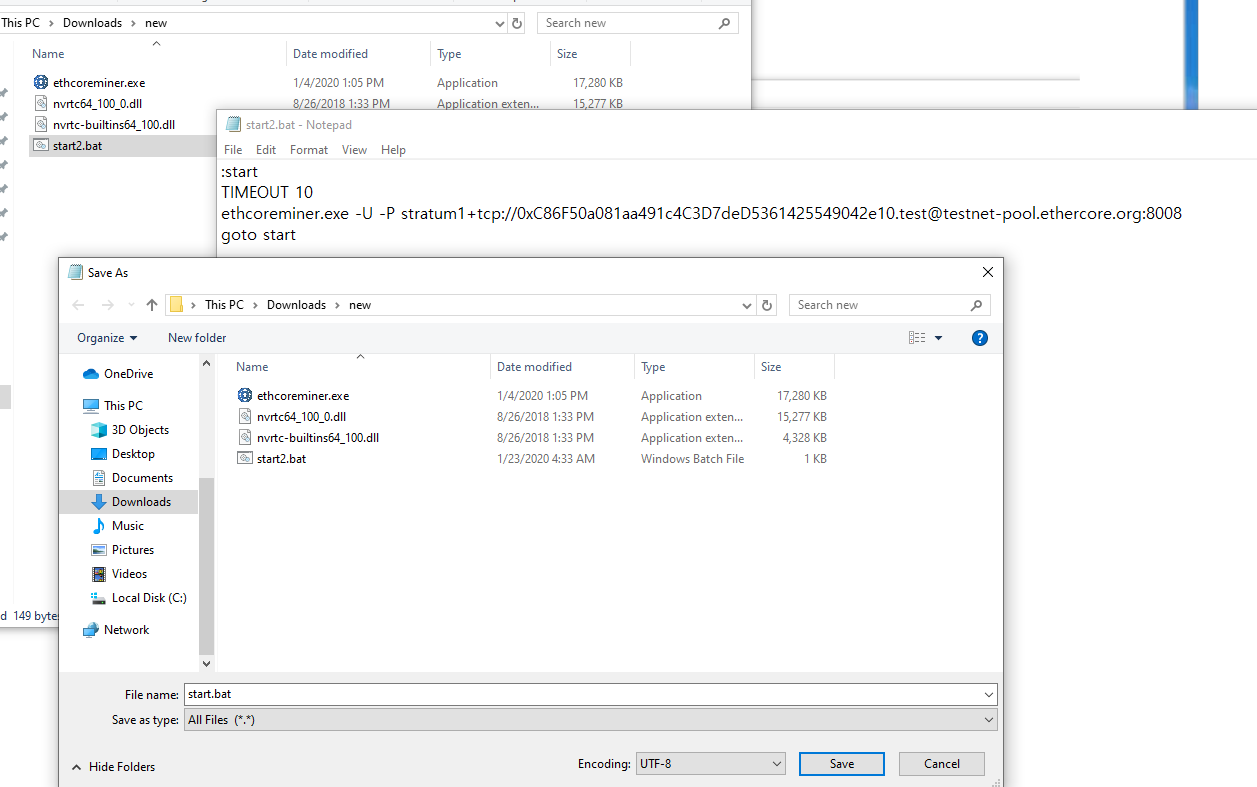This screenshot has width=1257, height=787.
Task: Click the File name input field
Action: (583, 694)
